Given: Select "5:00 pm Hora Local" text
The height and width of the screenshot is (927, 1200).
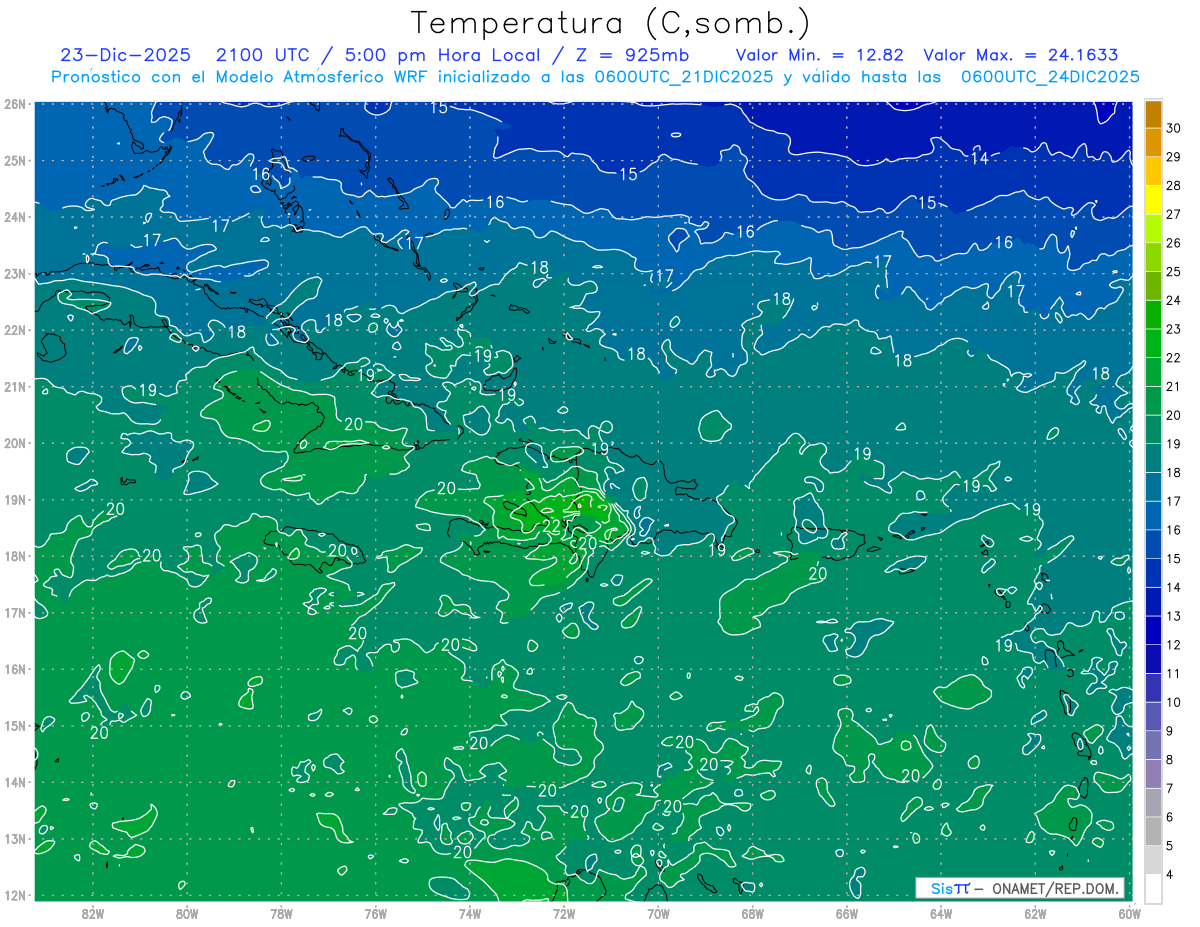Looking at the screenshot, I should (x=443, y=55).
